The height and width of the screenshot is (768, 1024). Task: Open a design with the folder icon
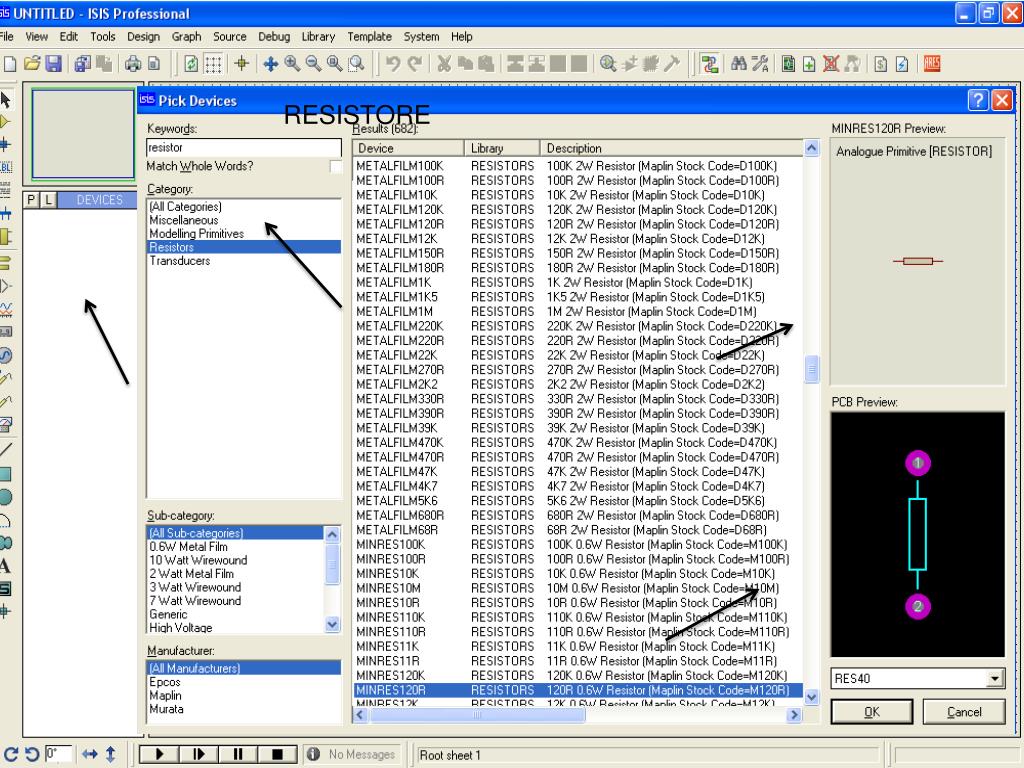pyautogui.click(x=31, y=63)
